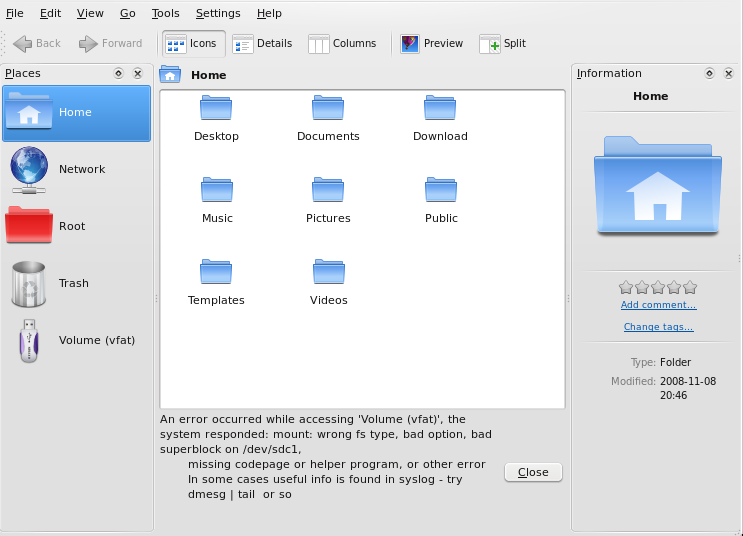Screen dimensions: 743x536
Task: Split the view with Split button
Action: click(503, 43)
